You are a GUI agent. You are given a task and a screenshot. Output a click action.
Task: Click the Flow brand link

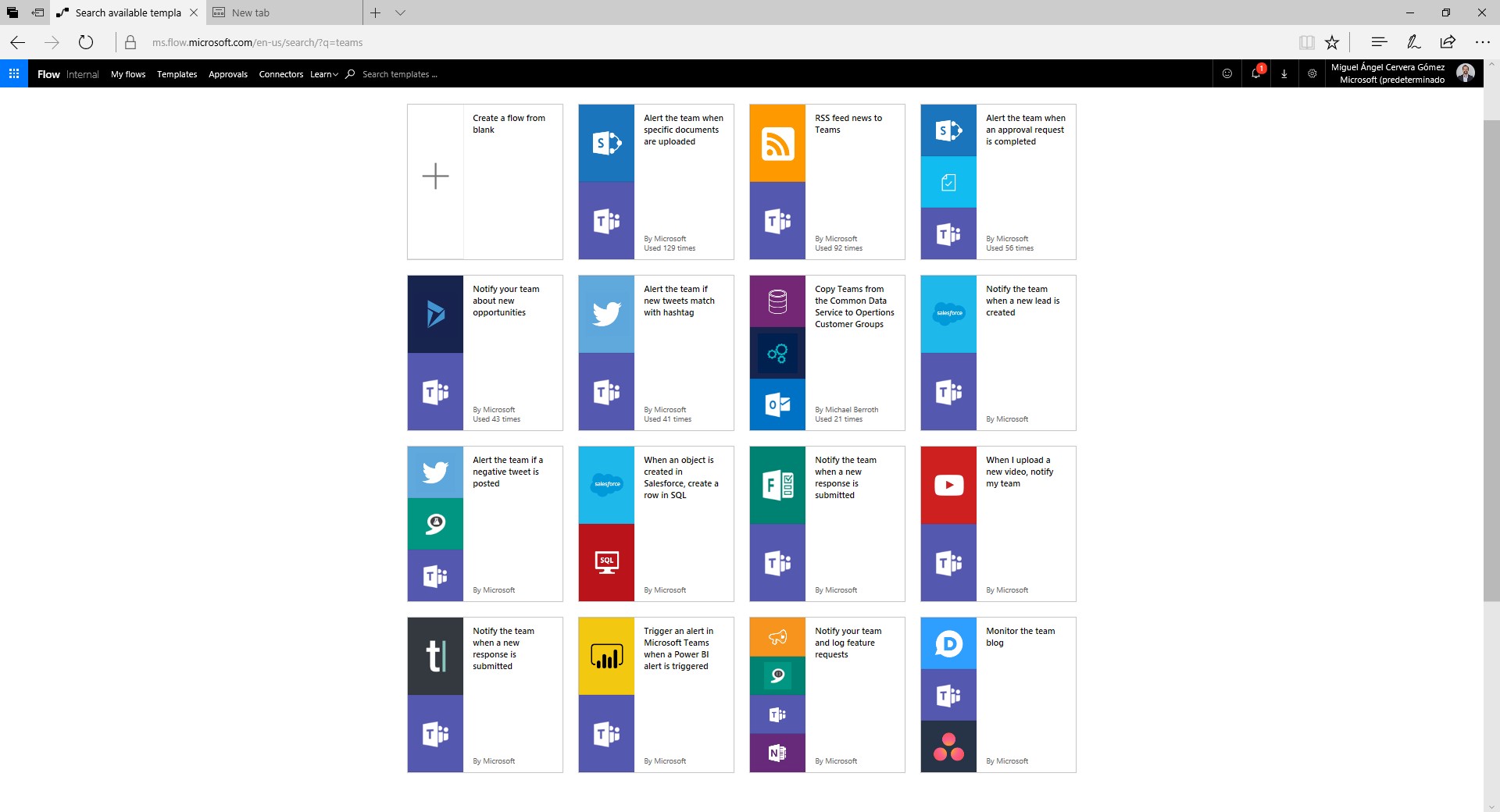(x=48, y=74)
